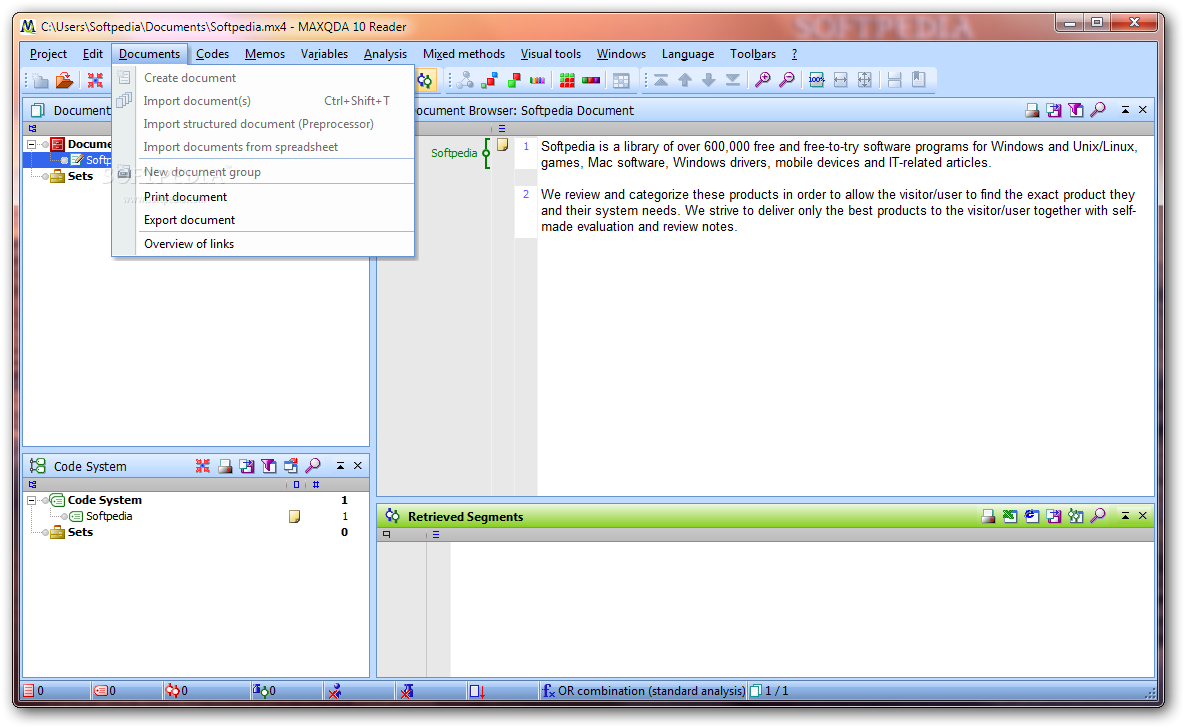Collapse the Document Browser panel arrow
1185x728 pixels.
point(1125,110)
